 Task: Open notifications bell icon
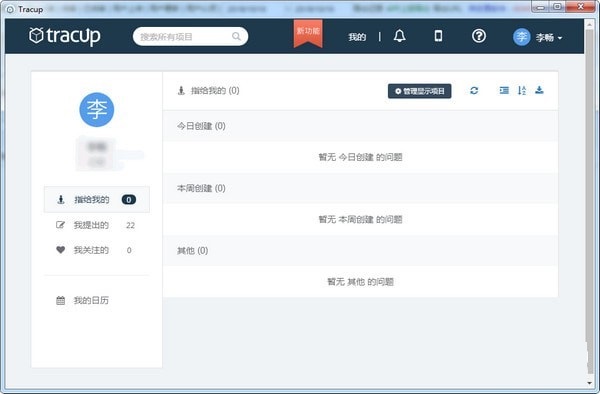pos(399,36)
